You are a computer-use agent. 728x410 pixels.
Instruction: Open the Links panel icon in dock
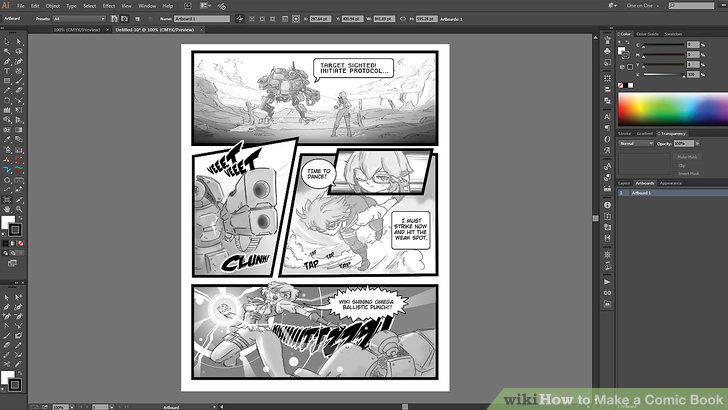point(607,293)
